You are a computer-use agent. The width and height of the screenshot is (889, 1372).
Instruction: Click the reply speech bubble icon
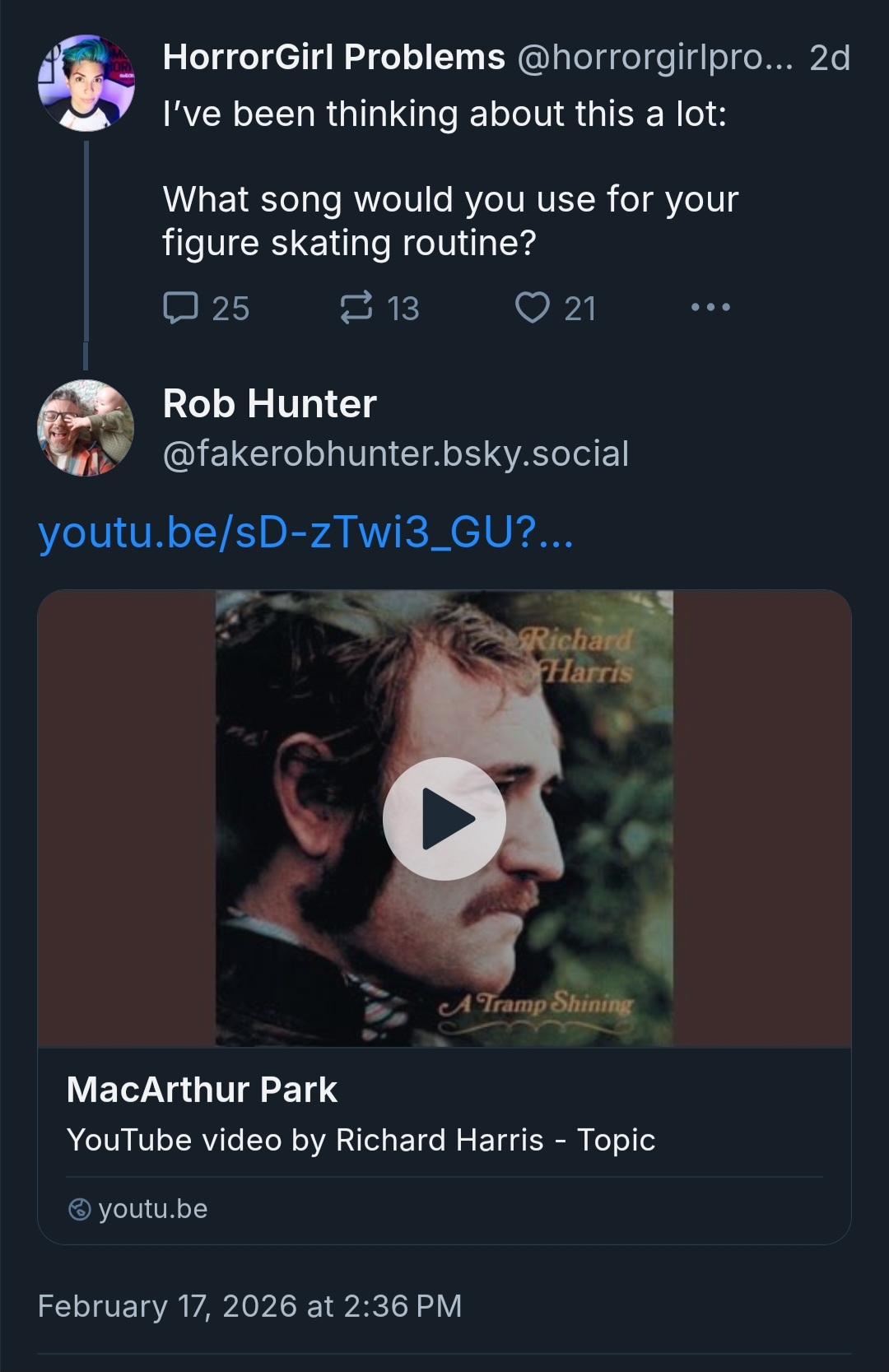(x=181, y=308)
